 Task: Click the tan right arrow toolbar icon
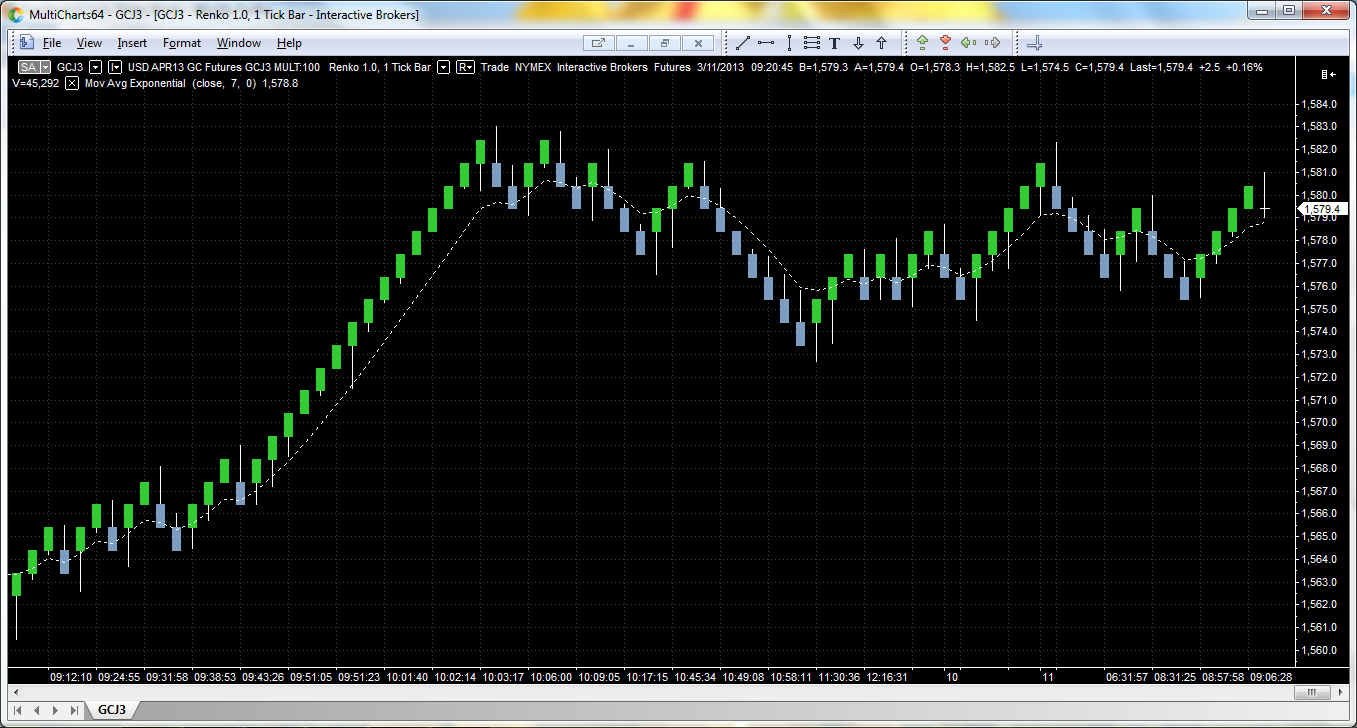[x=992, y=43]
